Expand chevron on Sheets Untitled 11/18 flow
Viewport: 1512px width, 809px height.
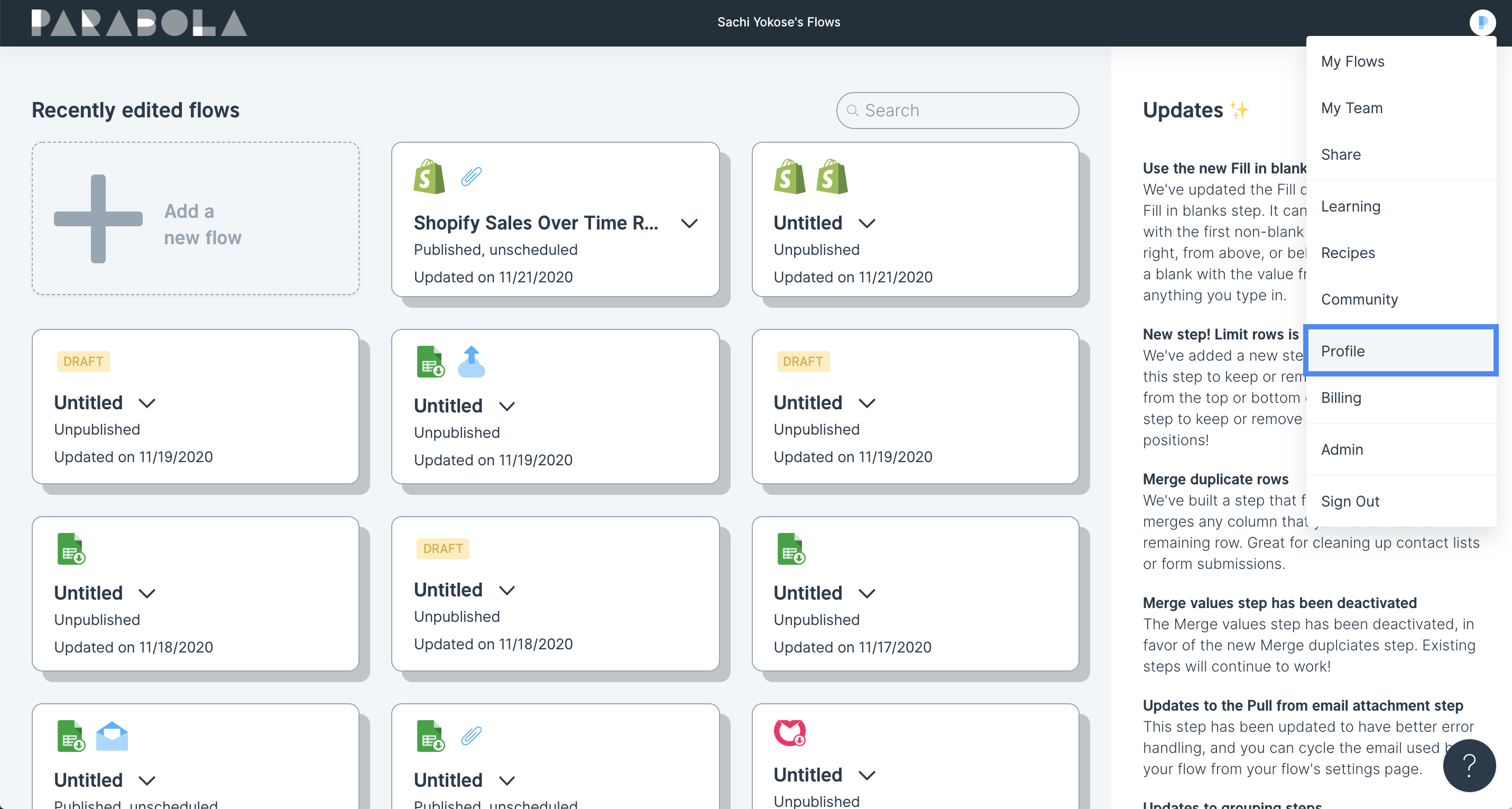[x=147, y=594]
